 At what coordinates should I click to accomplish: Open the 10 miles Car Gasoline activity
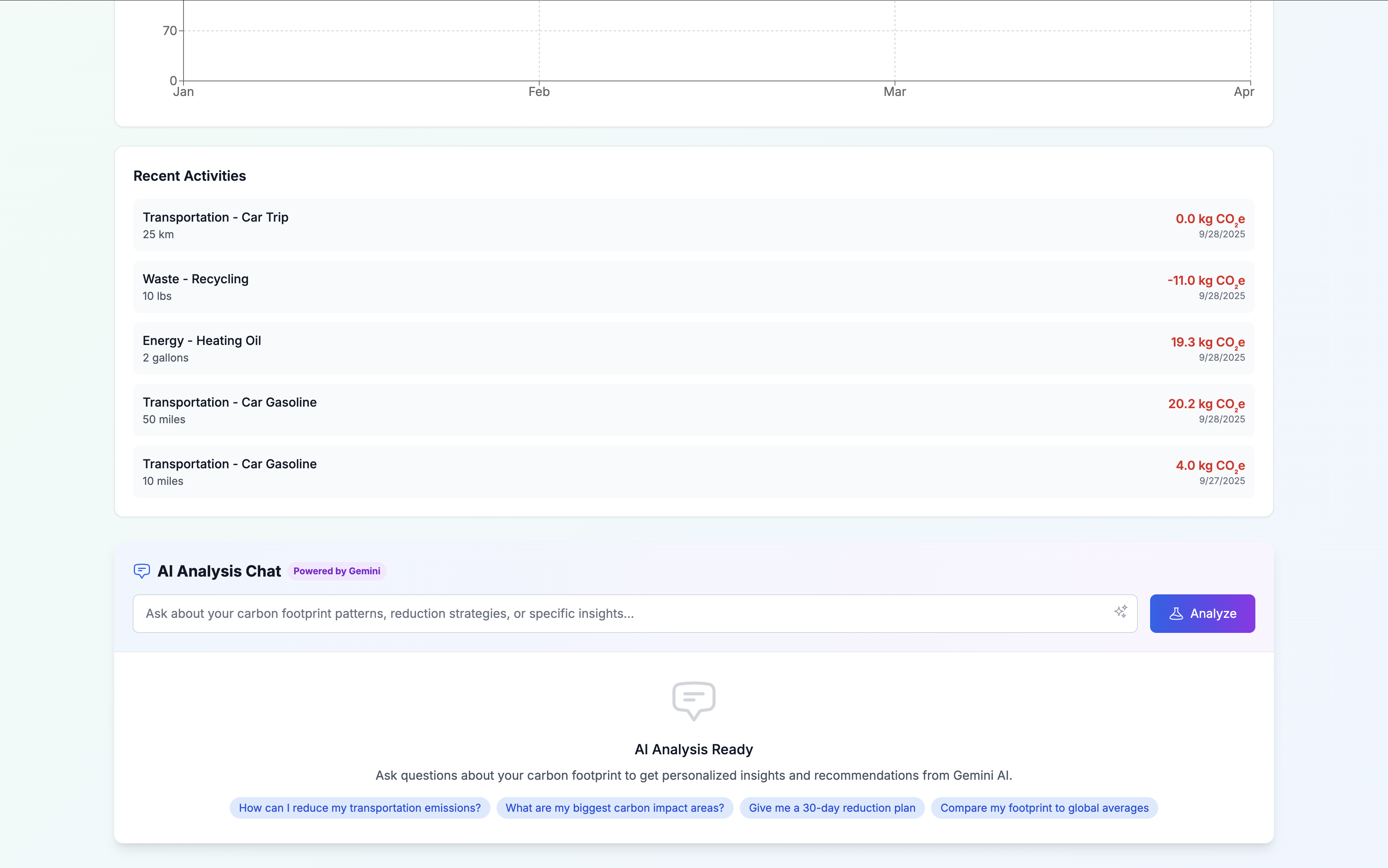pyautogui.click(x=694, y=472)
